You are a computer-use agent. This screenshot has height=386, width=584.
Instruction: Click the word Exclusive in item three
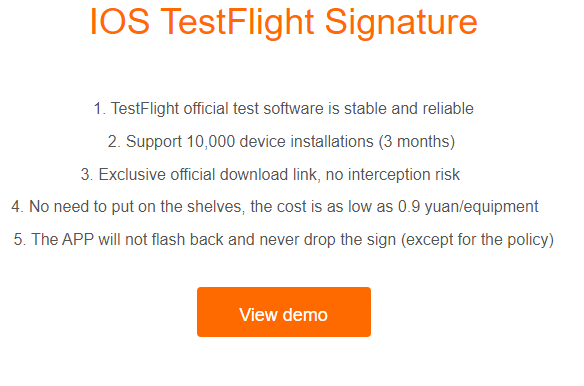[x=132, y=174]
